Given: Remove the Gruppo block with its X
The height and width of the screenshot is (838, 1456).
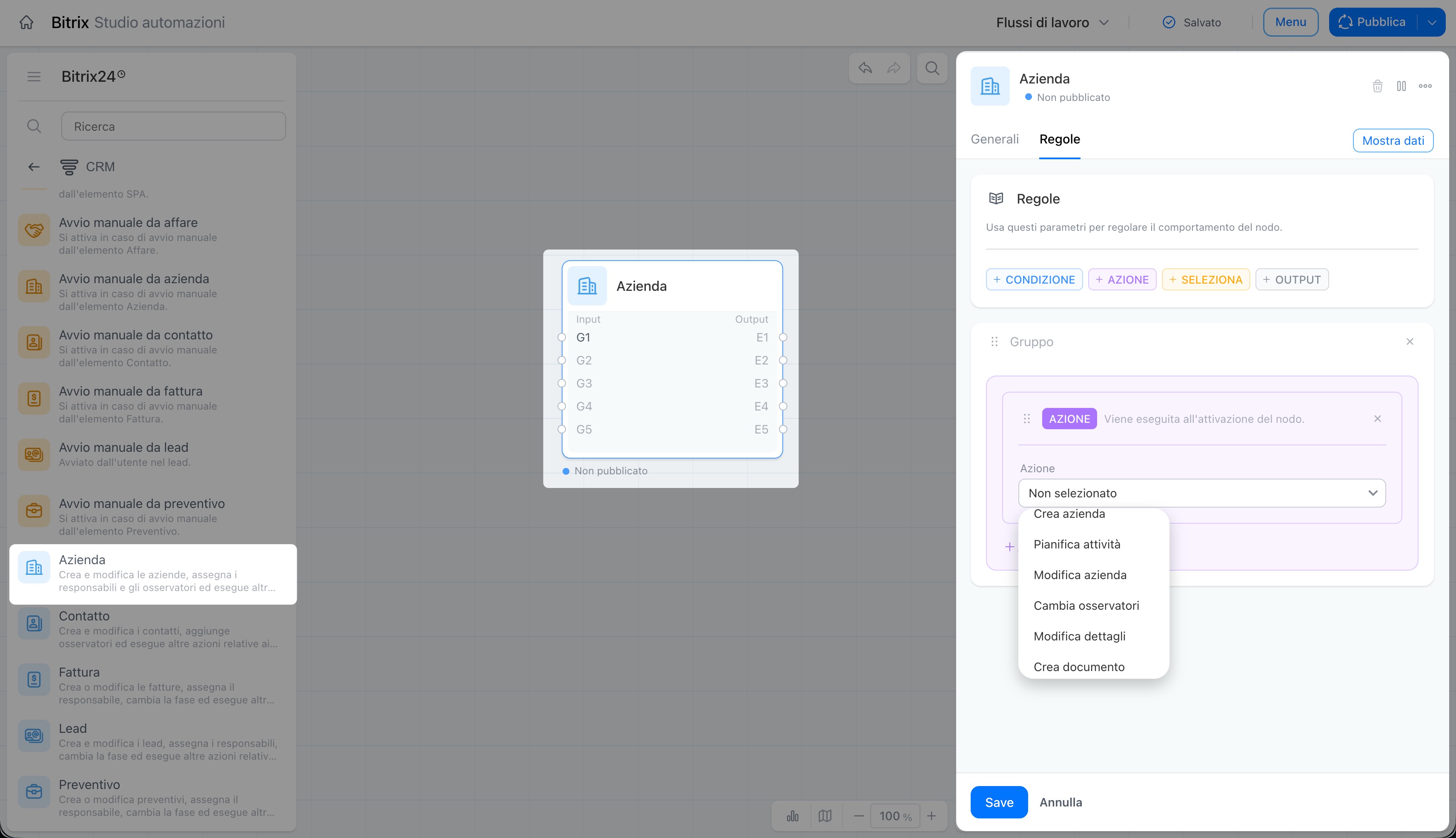Looking at the screenshot, I should pos(1410,342).
